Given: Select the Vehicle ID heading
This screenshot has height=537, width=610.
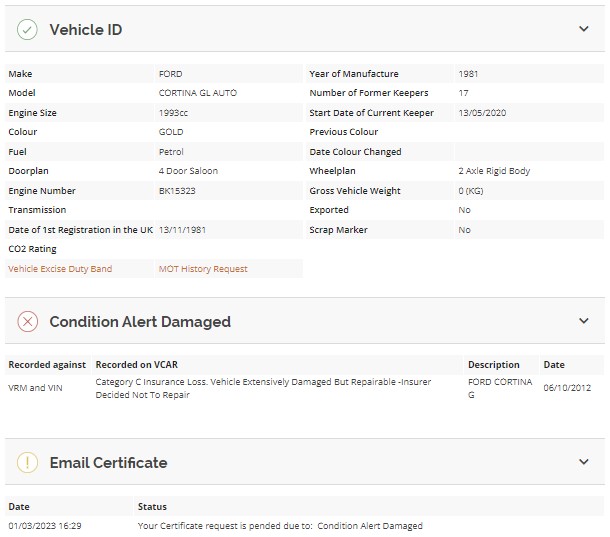Looking at the screenshot, I should [x=86, y=30].
